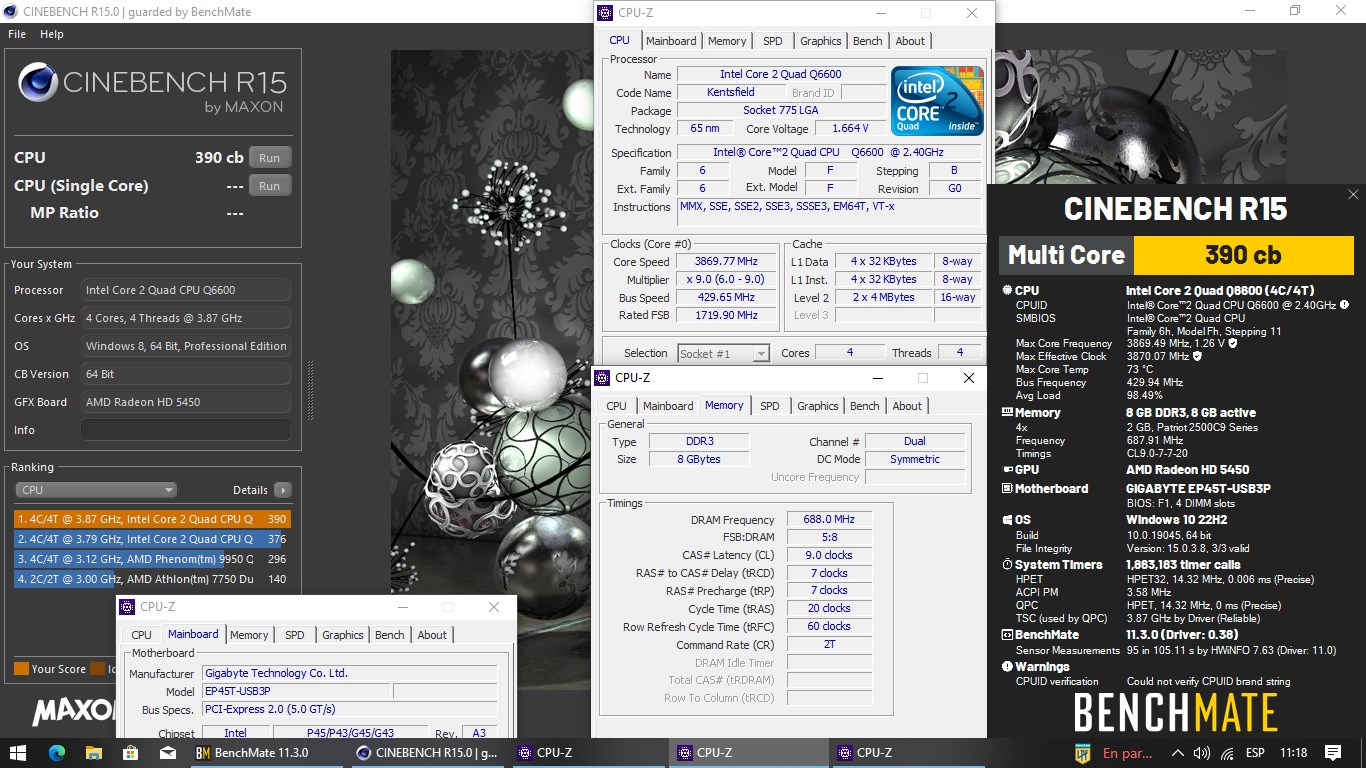Click the shield icon beside Max Effective Clock
The width and height of the screenshot is (1366, 768).
pyautogui.click(x=1197, y=356)
